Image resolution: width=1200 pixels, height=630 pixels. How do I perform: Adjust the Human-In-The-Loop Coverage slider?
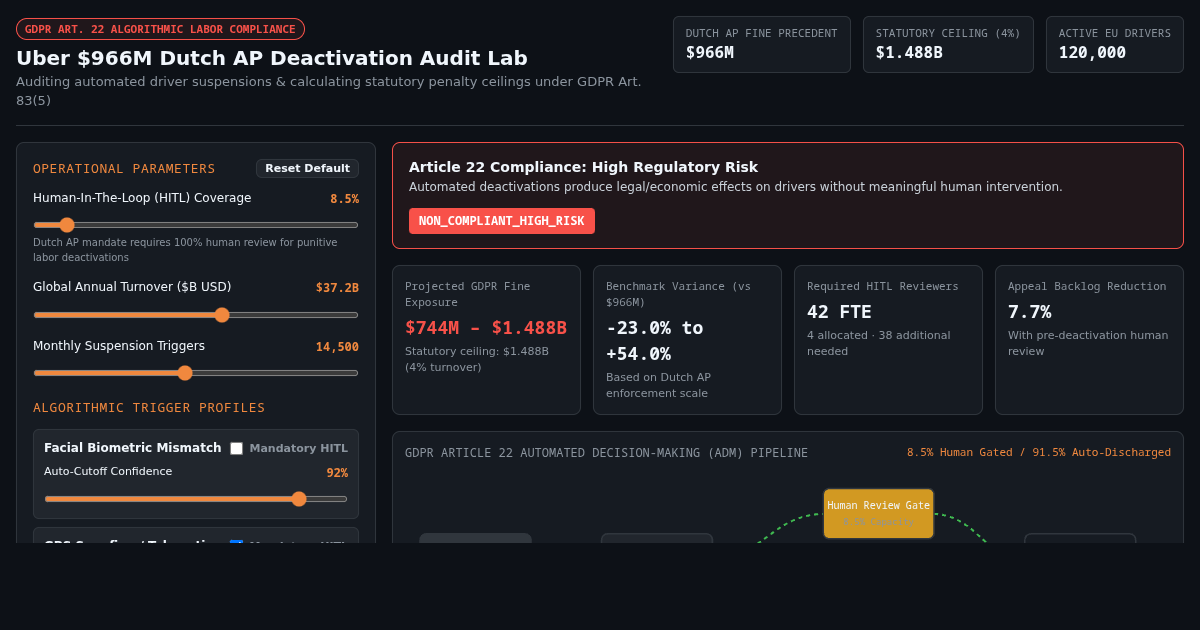(196, 225)
